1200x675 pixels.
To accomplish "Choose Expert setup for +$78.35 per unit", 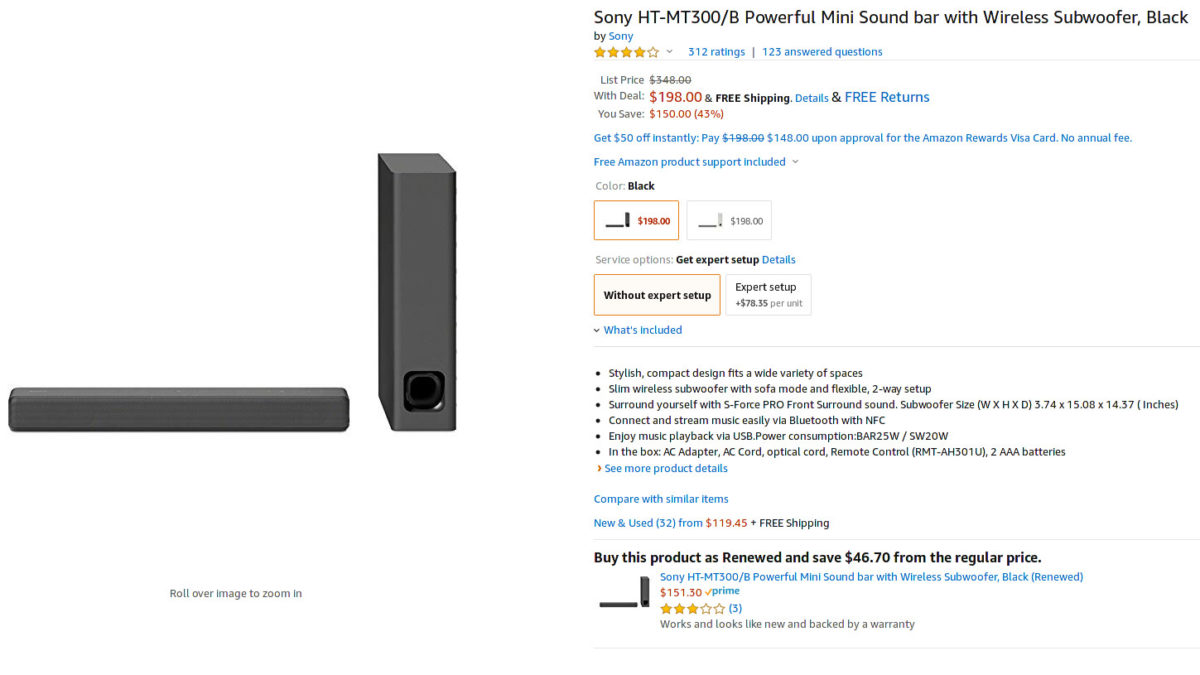I will tap(768, 295).
